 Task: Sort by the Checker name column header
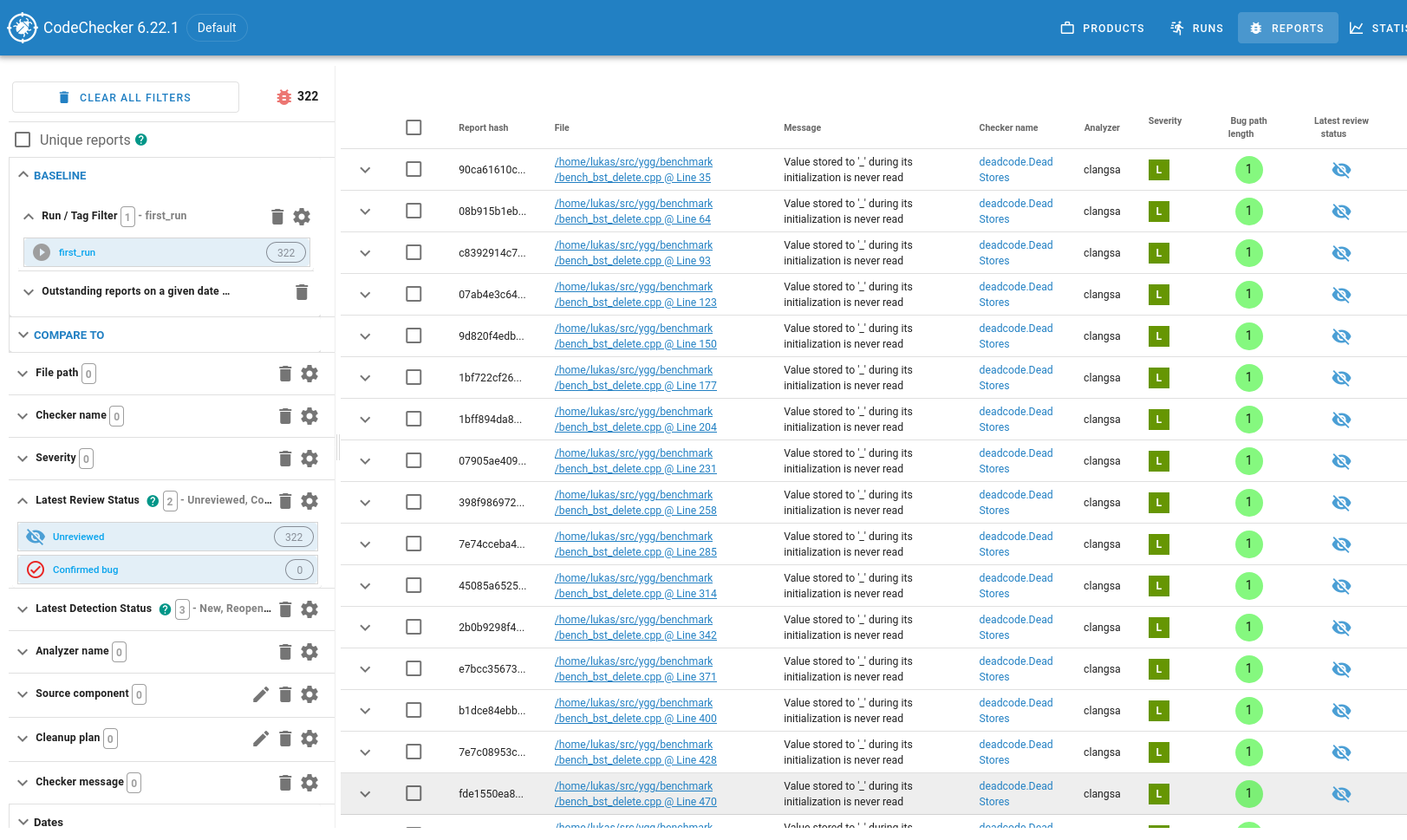pyautogui.click(x=1008, y=127)
